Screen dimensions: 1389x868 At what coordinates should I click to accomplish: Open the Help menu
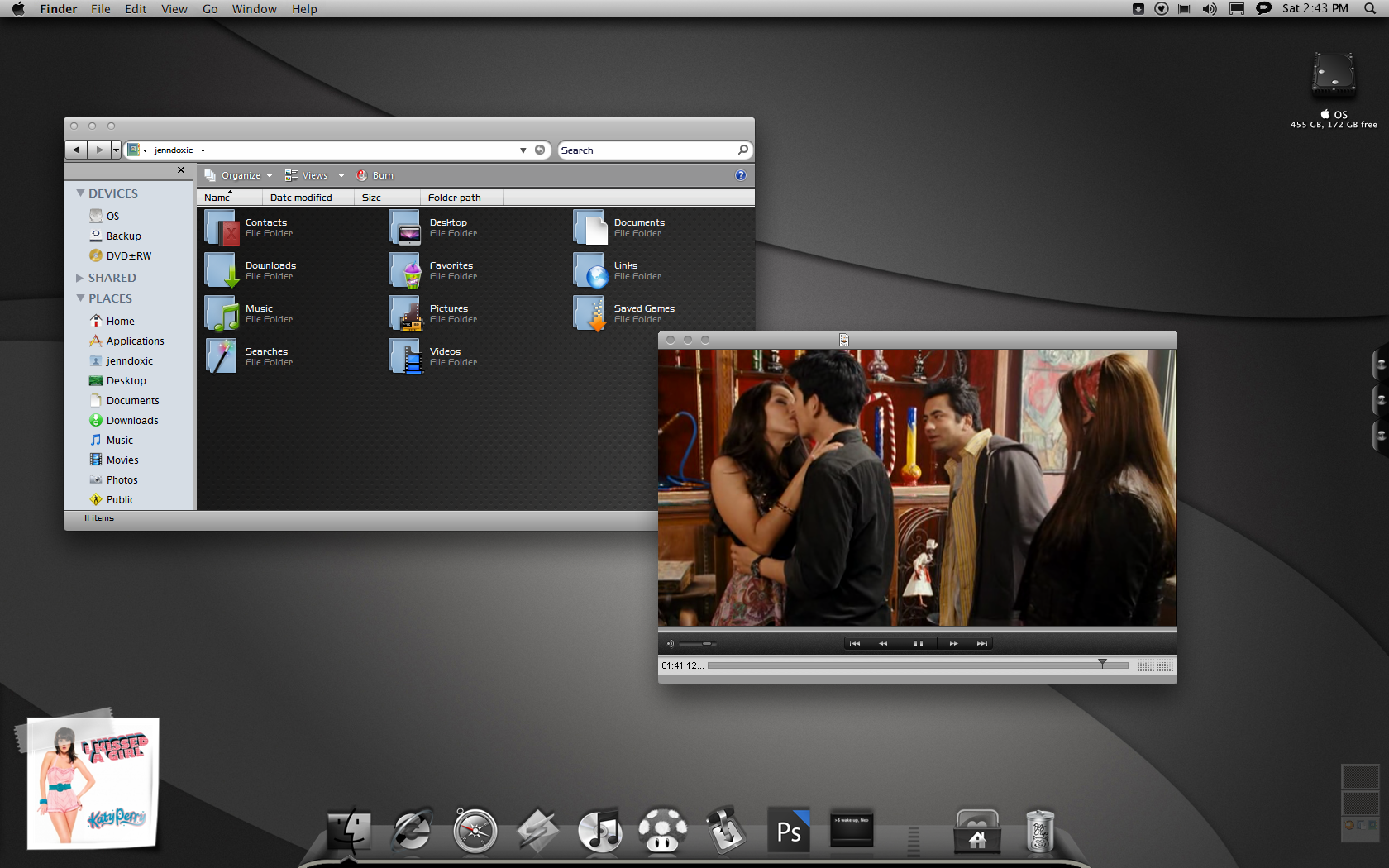point(304,8)
